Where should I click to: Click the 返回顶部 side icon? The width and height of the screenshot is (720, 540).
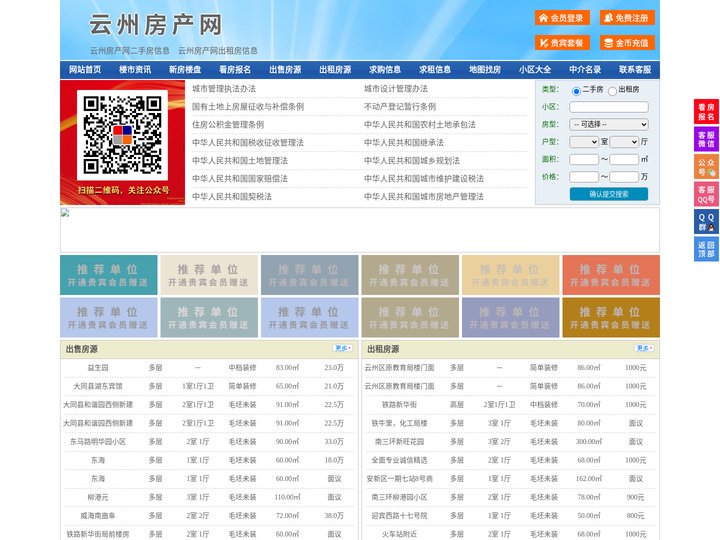click(706, 249)
